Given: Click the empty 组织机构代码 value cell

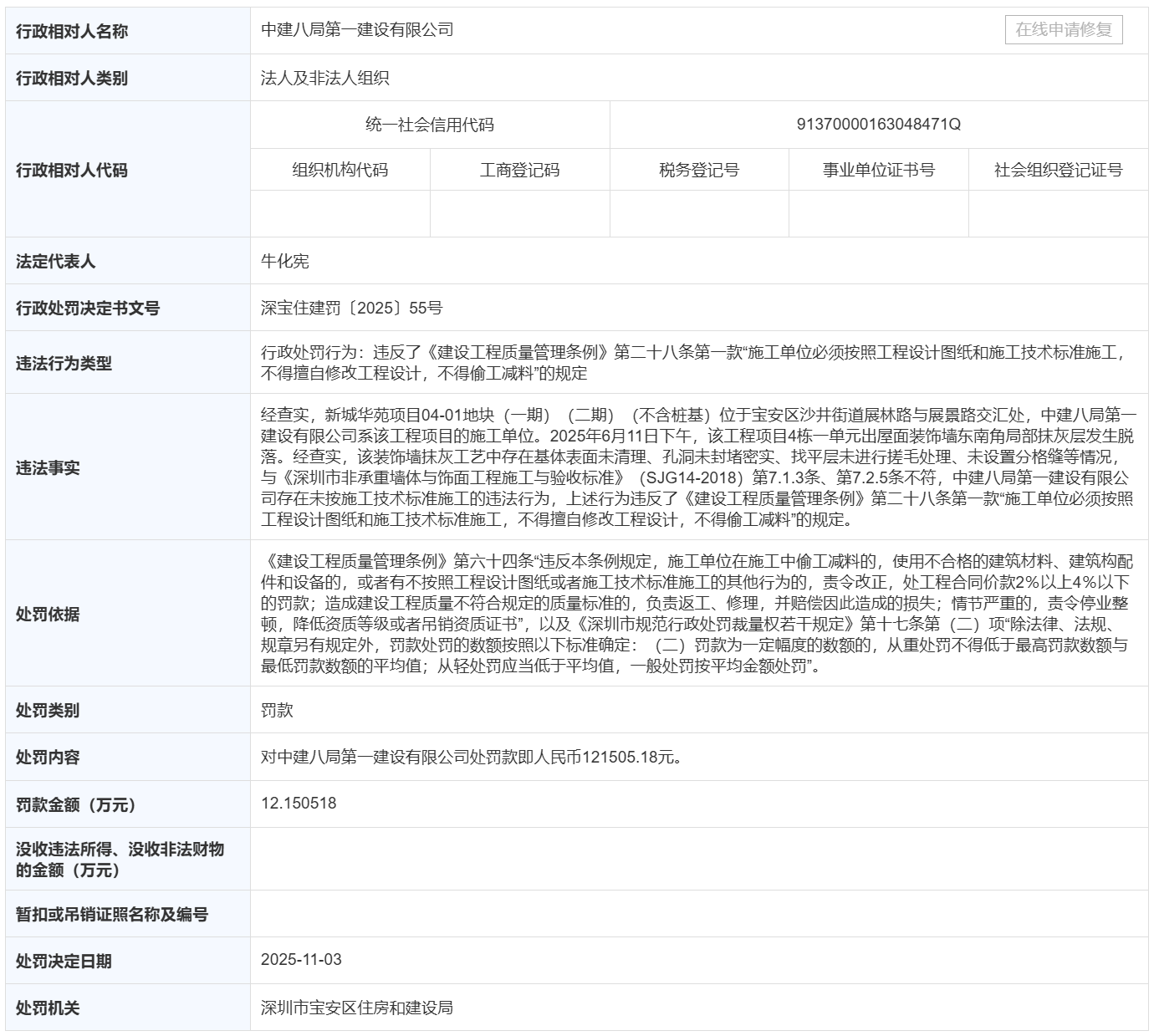Looking at the screenshot, I should 340,214.
